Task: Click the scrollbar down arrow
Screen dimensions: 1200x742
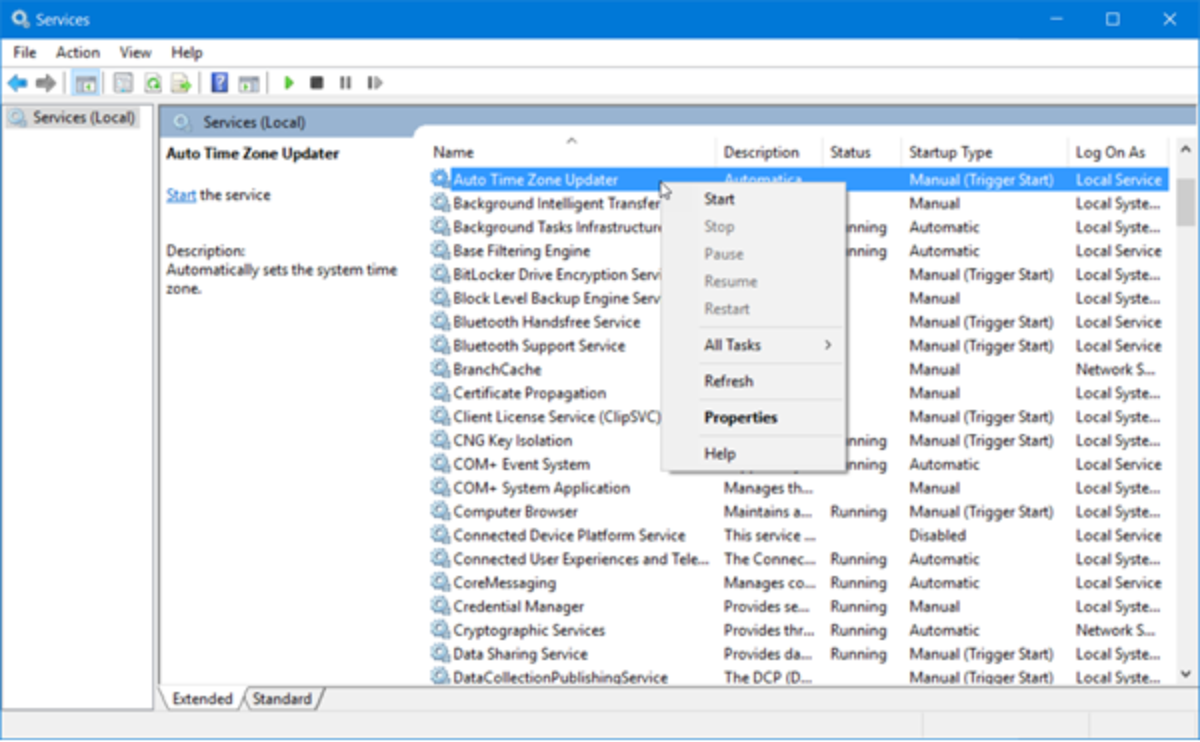Action: pos(1186,674)
